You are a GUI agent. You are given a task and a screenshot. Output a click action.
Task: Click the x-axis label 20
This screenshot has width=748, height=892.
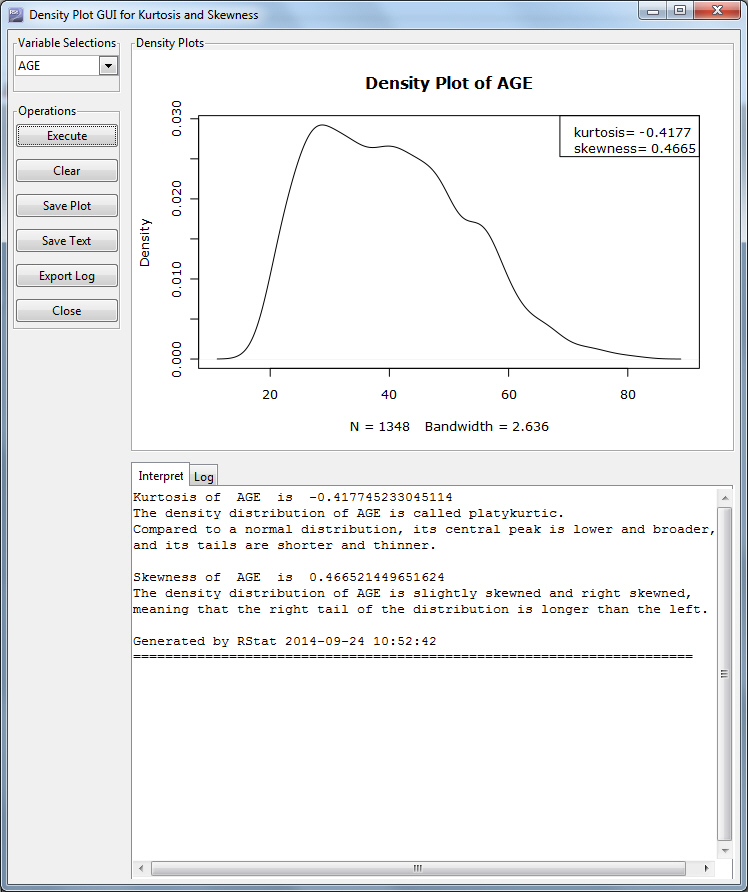[270, 395]
